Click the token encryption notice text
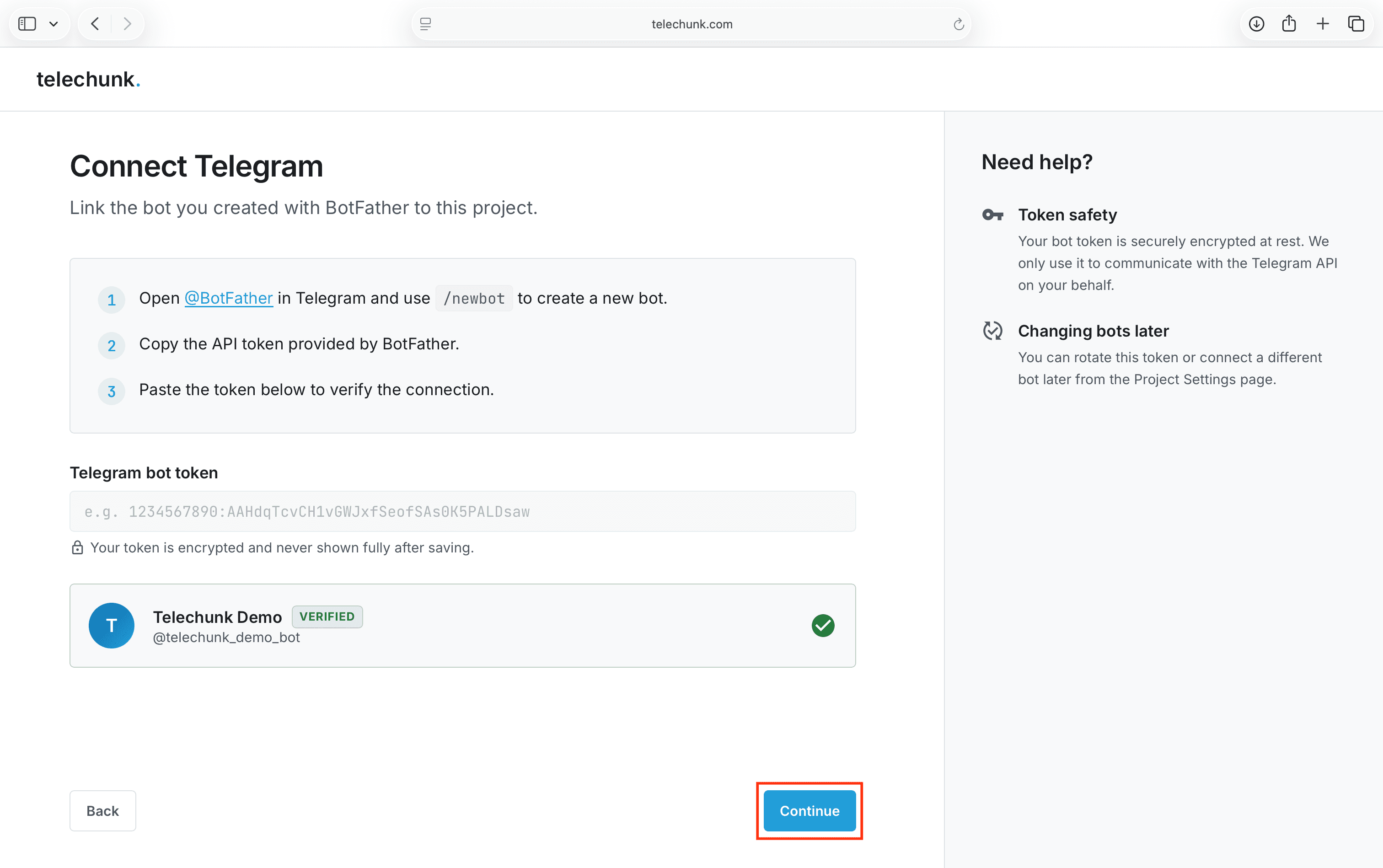 [x=282, y=548]
